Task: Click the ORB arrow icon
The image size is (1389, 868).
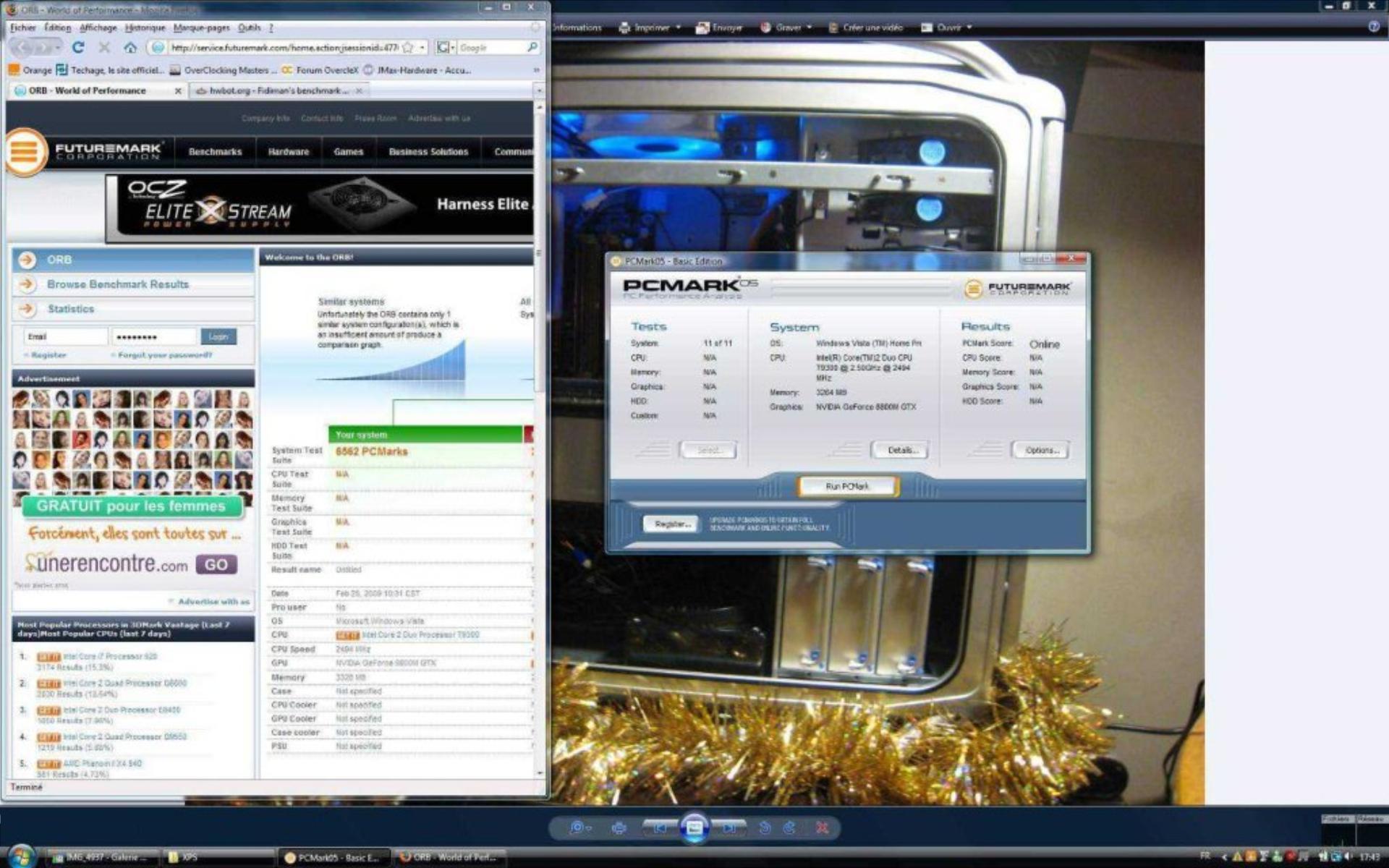Action: [x=27, y=260]
